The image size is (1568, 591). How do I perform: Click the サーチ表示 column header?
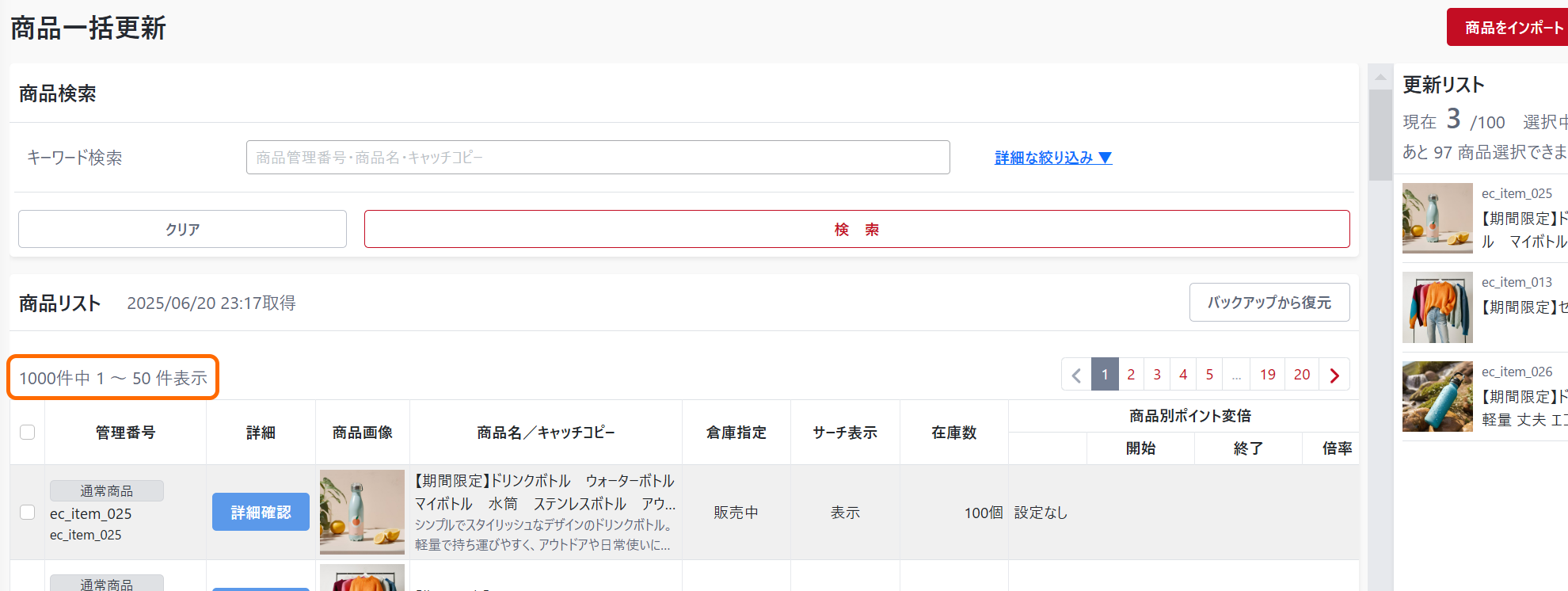[845, 433]
